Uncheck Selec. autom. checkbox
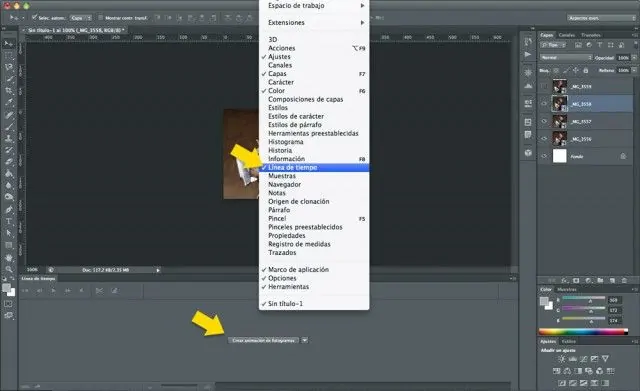Image resolution: width=640 pixels, height=391 pixels. click(x=34, y=18)
